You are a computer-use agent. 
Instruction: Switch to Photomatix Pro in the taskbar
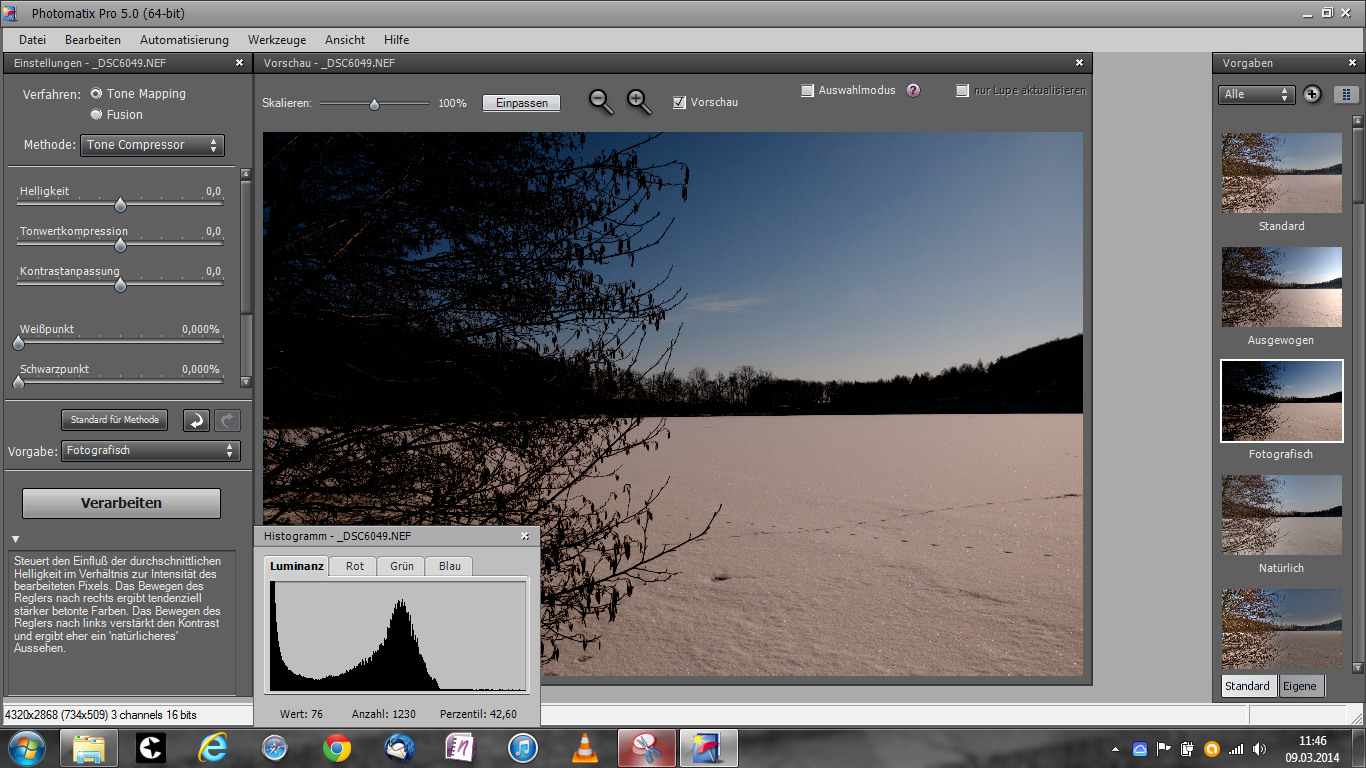tap(709, 748)
